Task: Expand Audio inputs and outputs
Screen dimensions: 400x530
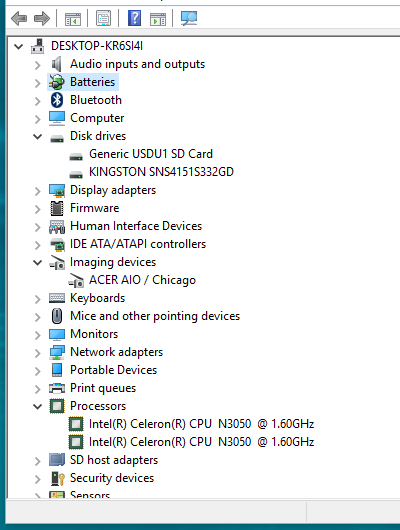Action: click(x=38, y=65)
